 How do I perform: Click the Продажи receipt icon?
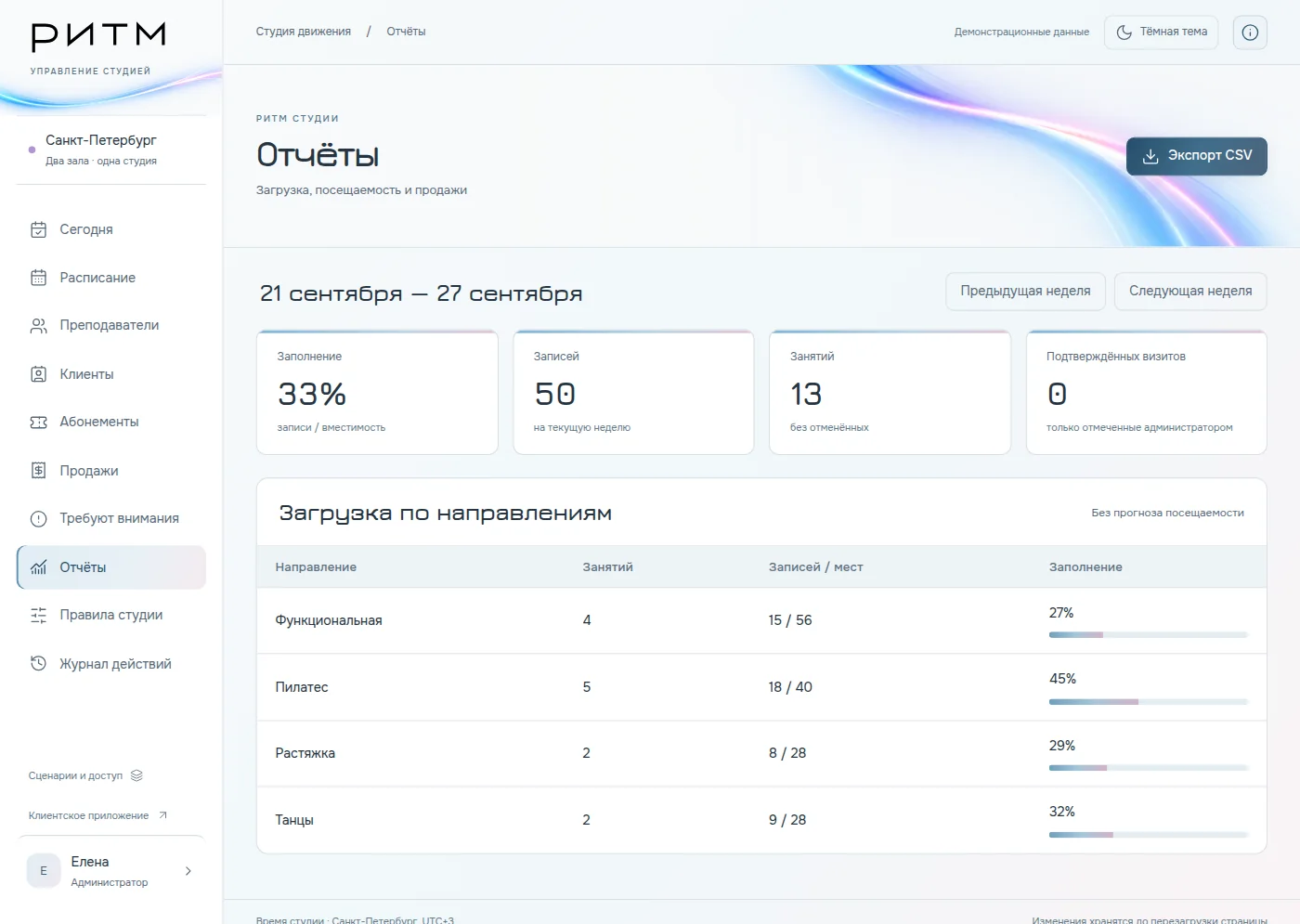click(x=38, y=471)
